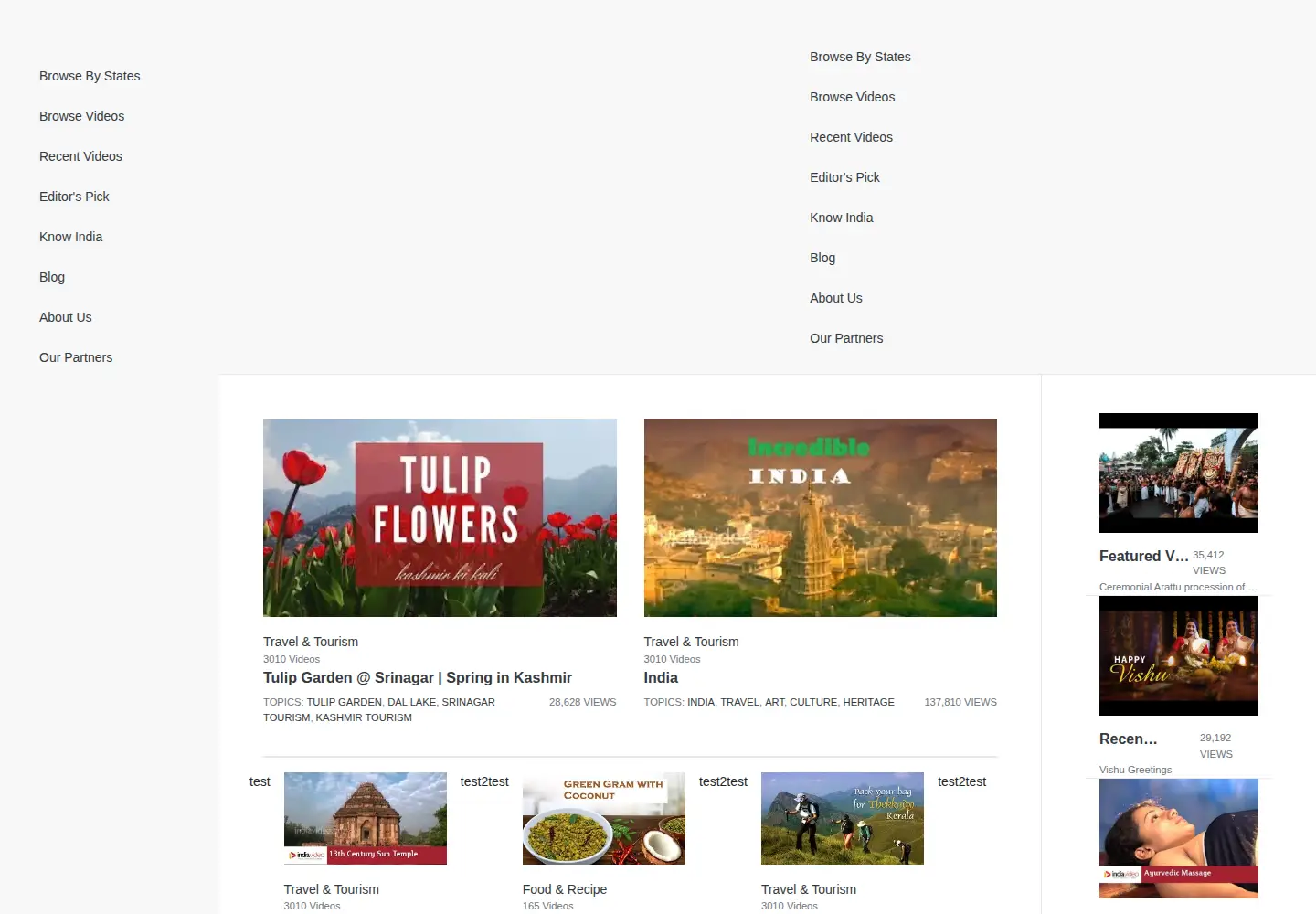
Task: Open the India video title link
Action: point(661,677)
